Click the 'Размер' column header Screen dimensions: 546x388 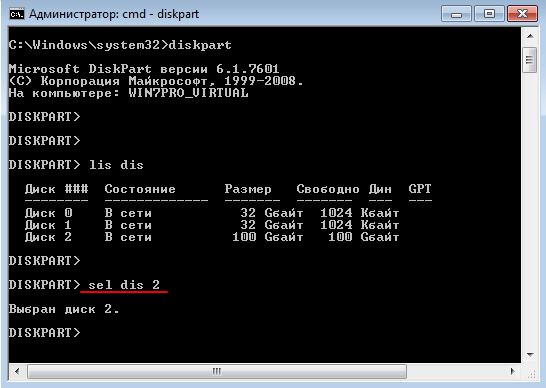click(248, 189)
